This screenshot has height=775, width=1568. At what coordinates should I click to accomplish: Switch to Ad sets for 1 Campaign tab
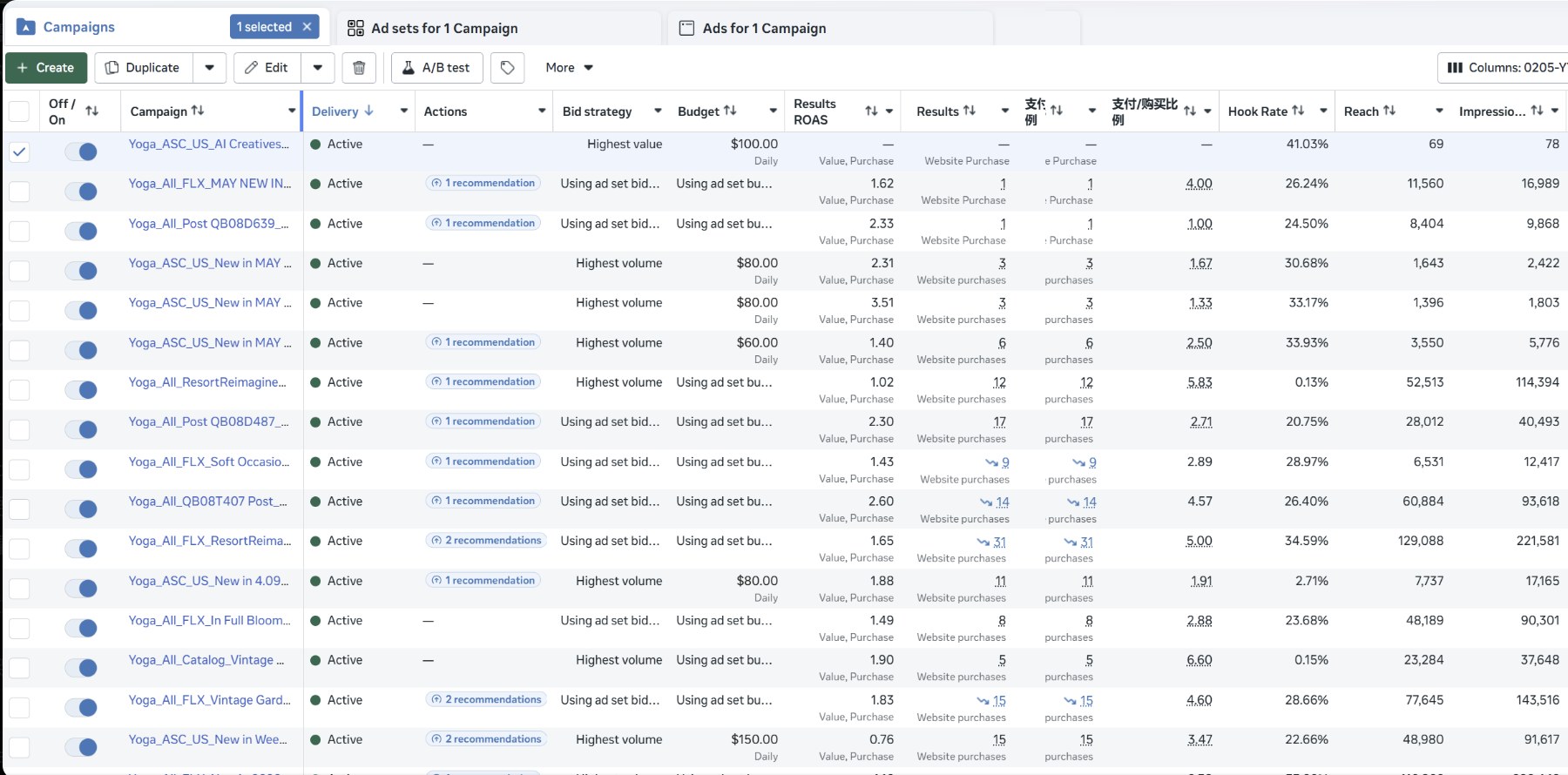(x=444, y=28)
